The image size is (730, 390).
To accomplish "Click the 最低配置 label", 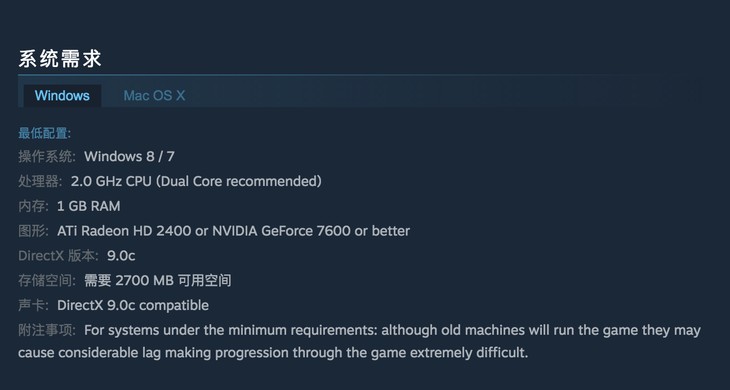I will (44, 134).
